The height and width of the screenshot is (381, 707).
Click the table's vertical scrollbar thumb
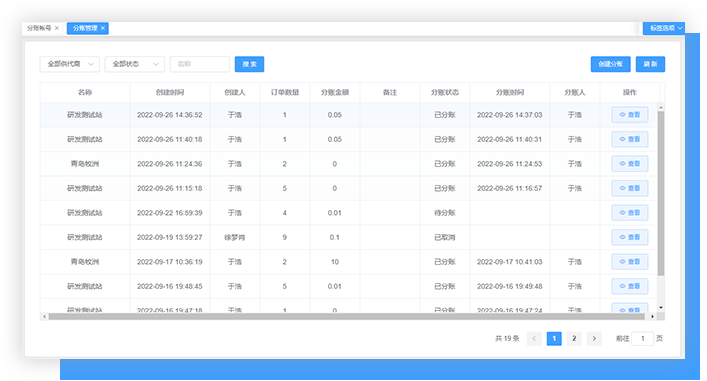point(661,193)
